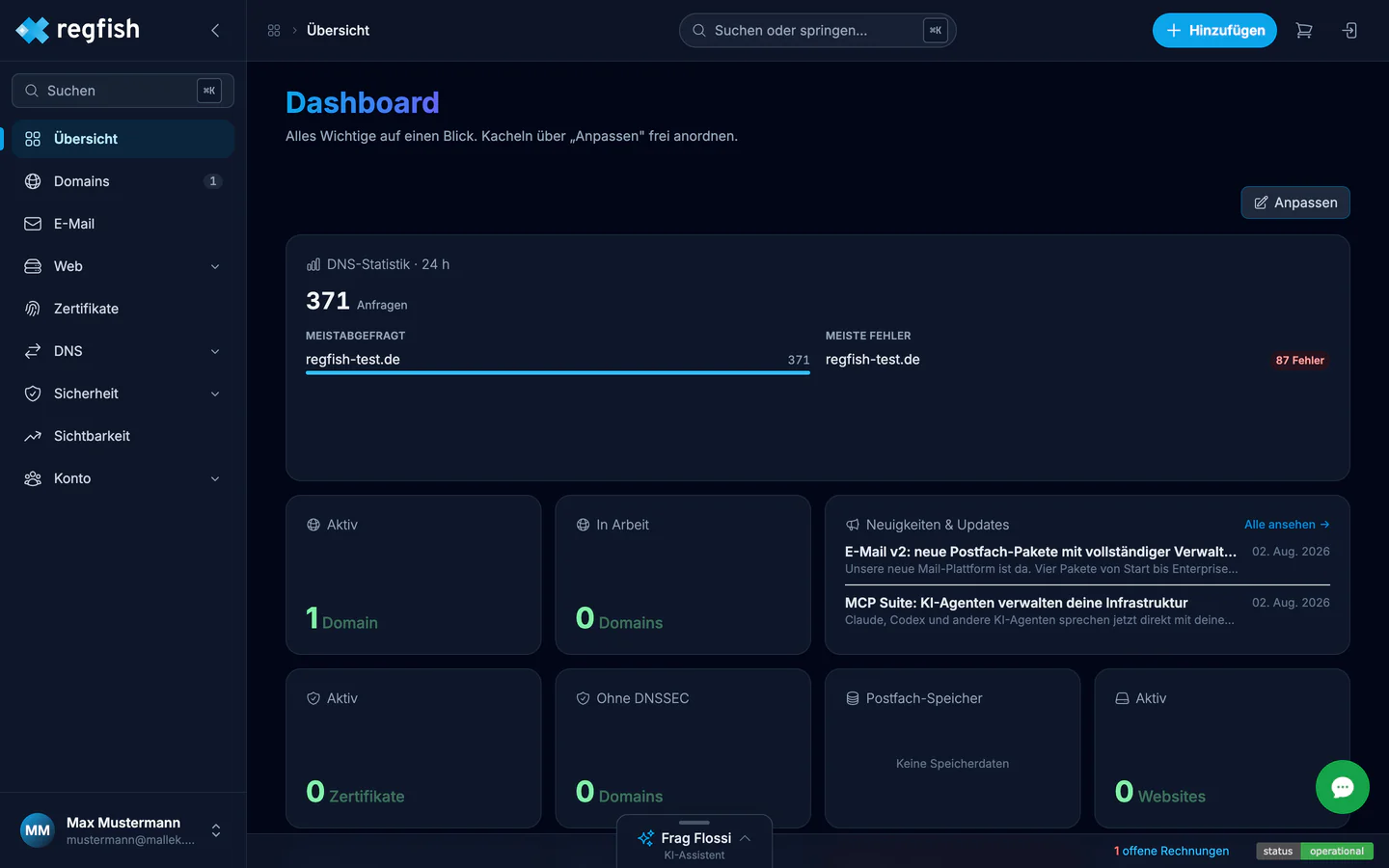
Task: Click the Domains globe icon in sidebar
Action: (33, 181)
